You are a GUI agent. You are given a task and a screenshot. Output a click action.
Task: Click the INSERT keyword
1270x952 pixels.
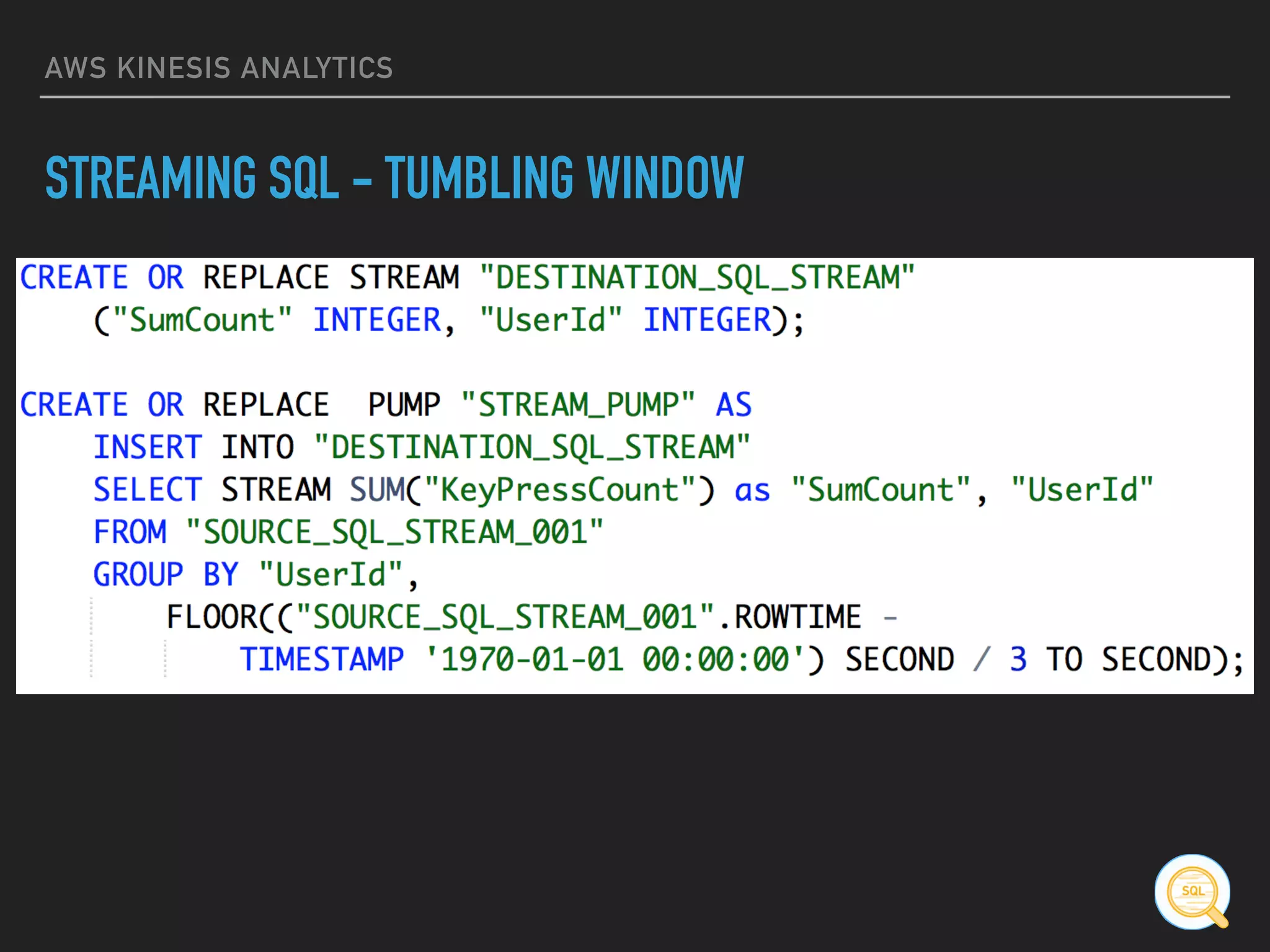(148, 447)
